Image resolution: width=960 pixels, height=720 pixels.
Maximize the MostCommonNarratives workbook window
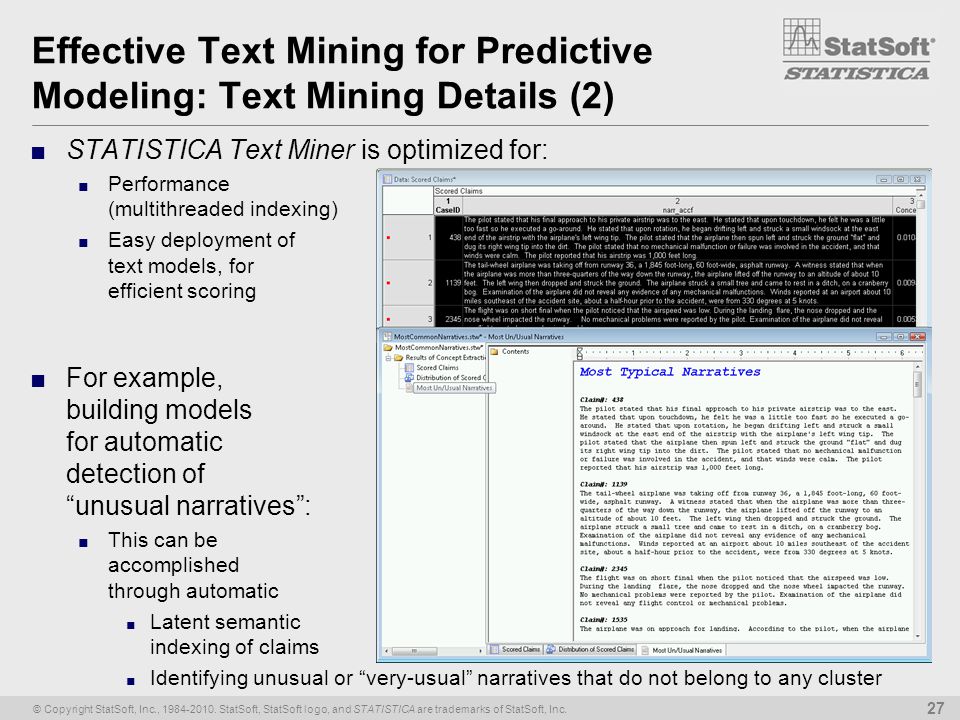(900, 337)
